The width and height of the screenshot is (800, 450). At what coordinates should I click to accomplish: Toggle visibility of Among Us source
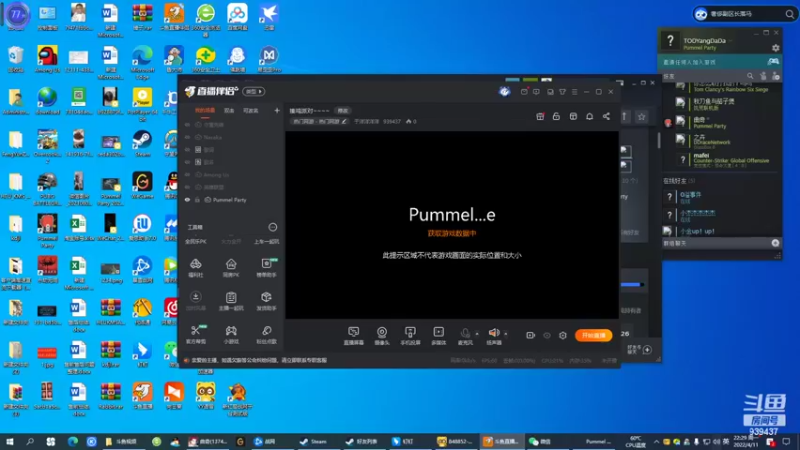(187, 175)
